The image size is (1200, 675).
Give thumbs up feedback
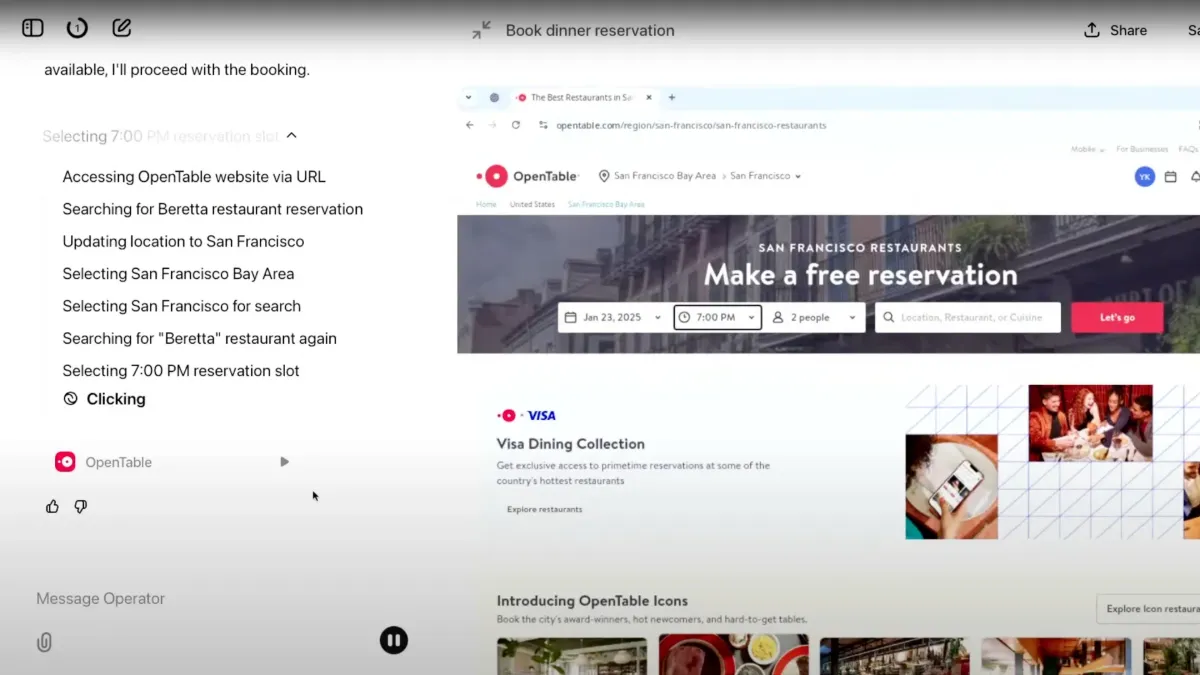tap(52, 507)
